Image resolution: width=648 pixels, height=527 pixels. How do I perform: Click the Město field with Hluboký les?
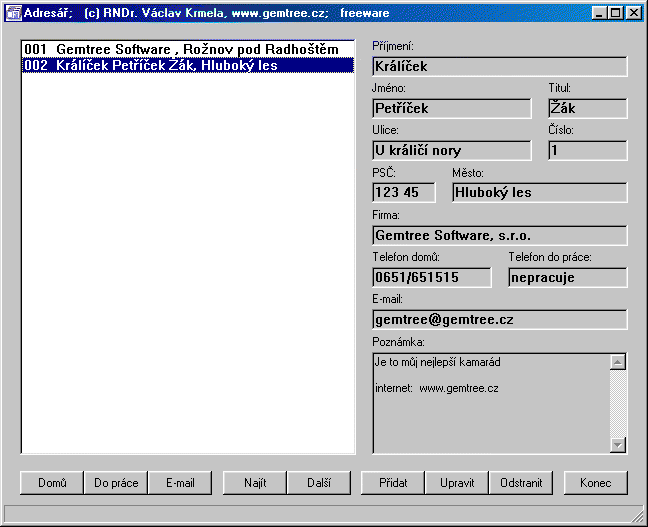pyautogui.click(x=539, y=193)
